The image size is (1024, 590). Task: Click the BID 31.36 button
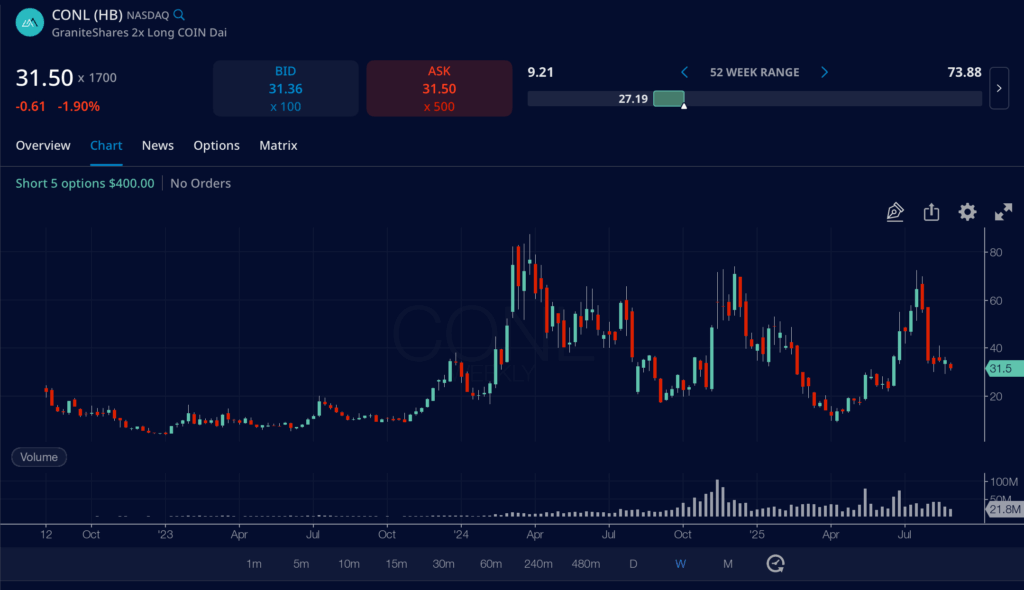click(x=285, y=88)
